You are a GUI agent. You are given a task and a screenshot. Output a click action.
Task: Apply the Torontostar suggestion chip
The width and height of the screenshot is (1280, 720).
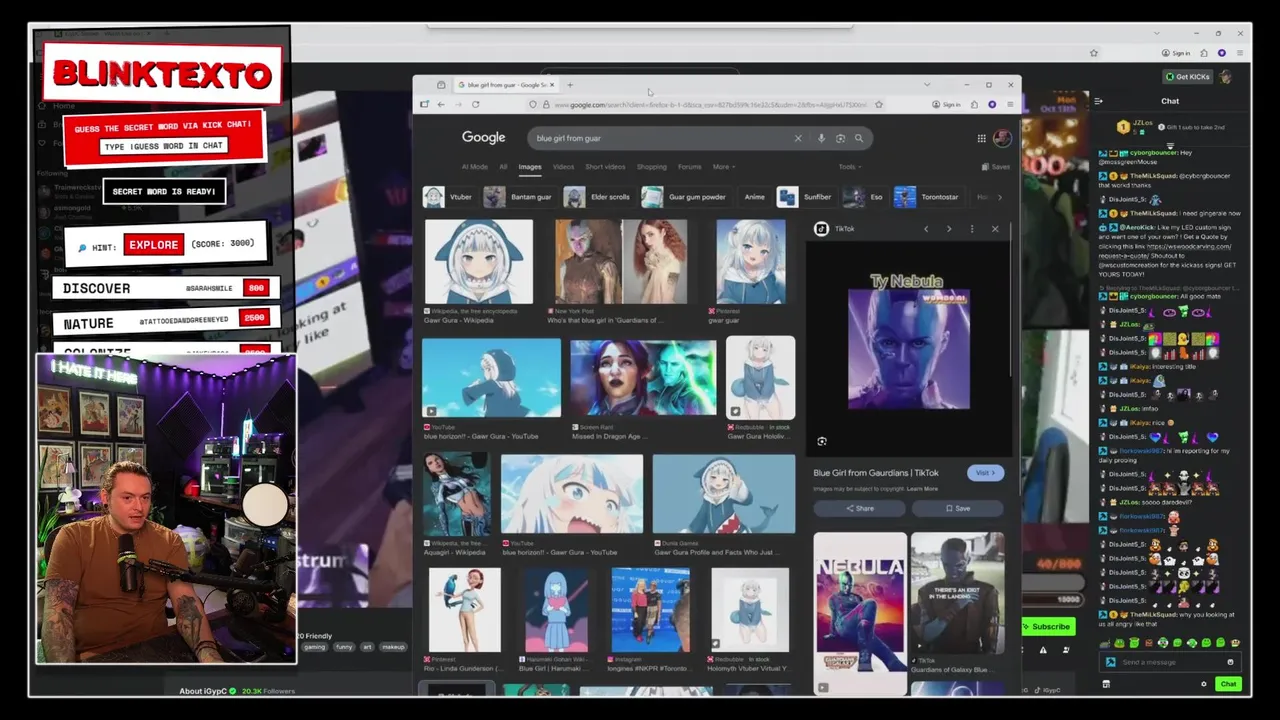click(928, 197)
